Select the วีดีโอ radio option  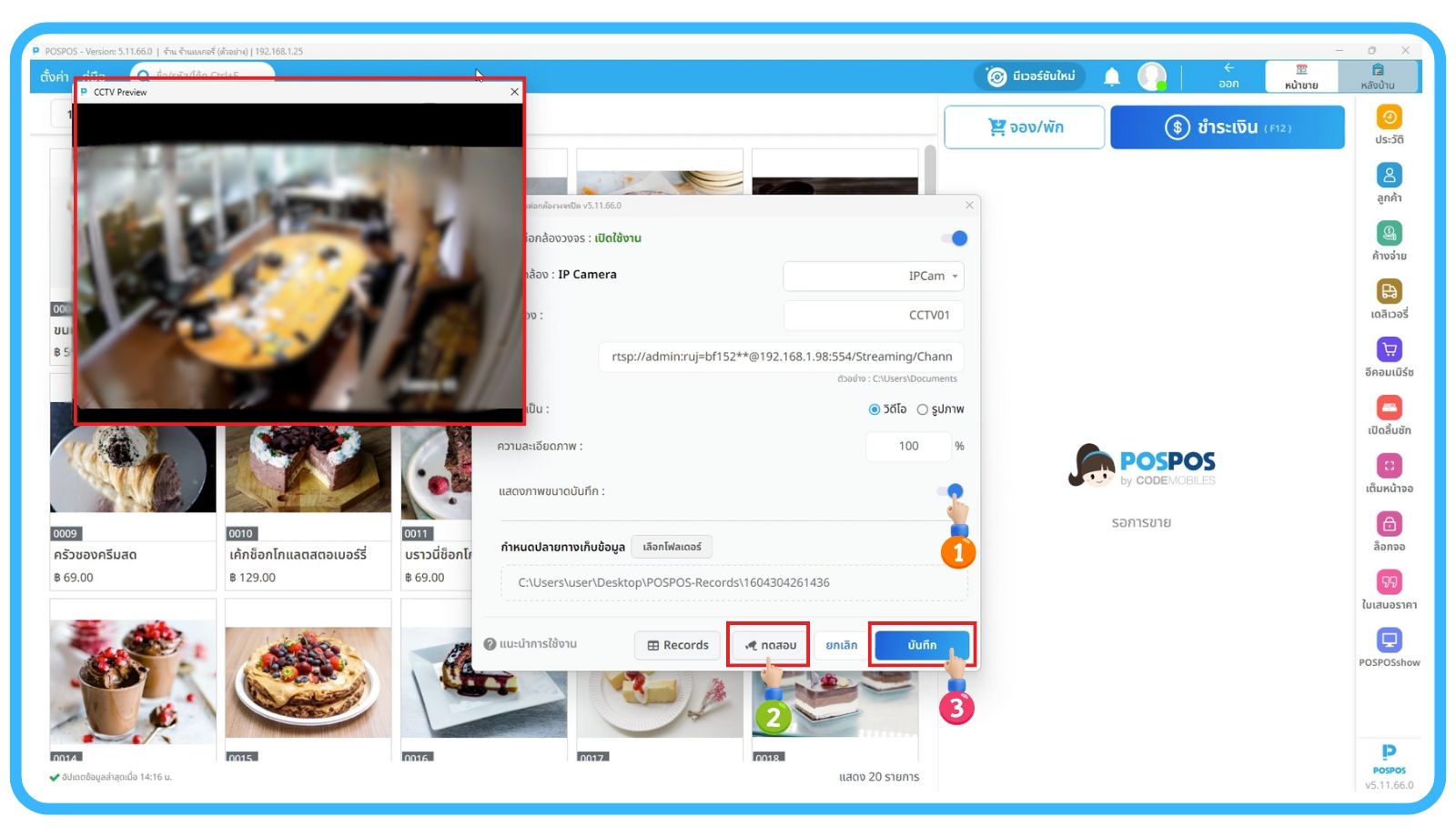(875, 409)
